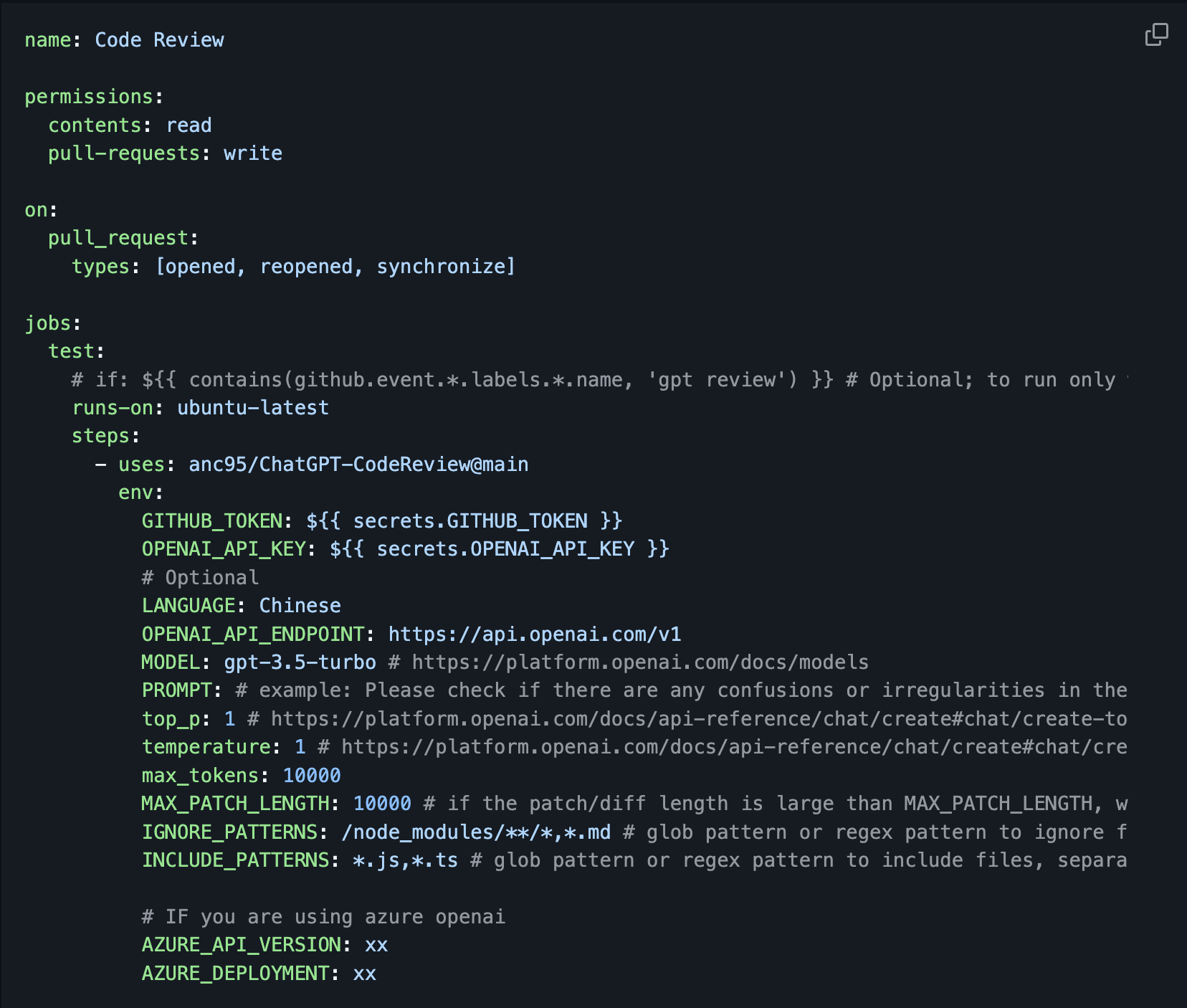Click the 'on:' key
The width and height of the screenshot is (1187, 1008).
41,210
